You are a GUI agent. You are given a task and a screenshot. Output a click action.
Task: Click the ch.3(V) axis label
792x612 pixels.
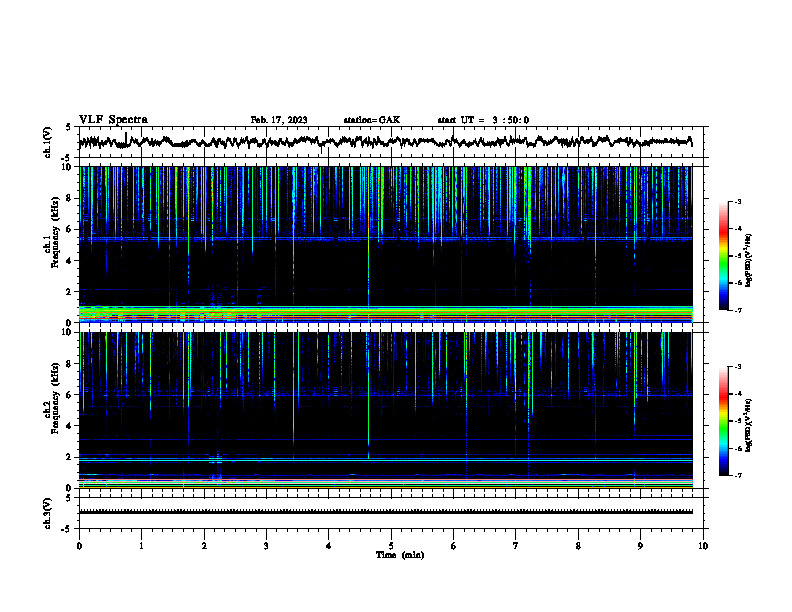pos(47,513)
